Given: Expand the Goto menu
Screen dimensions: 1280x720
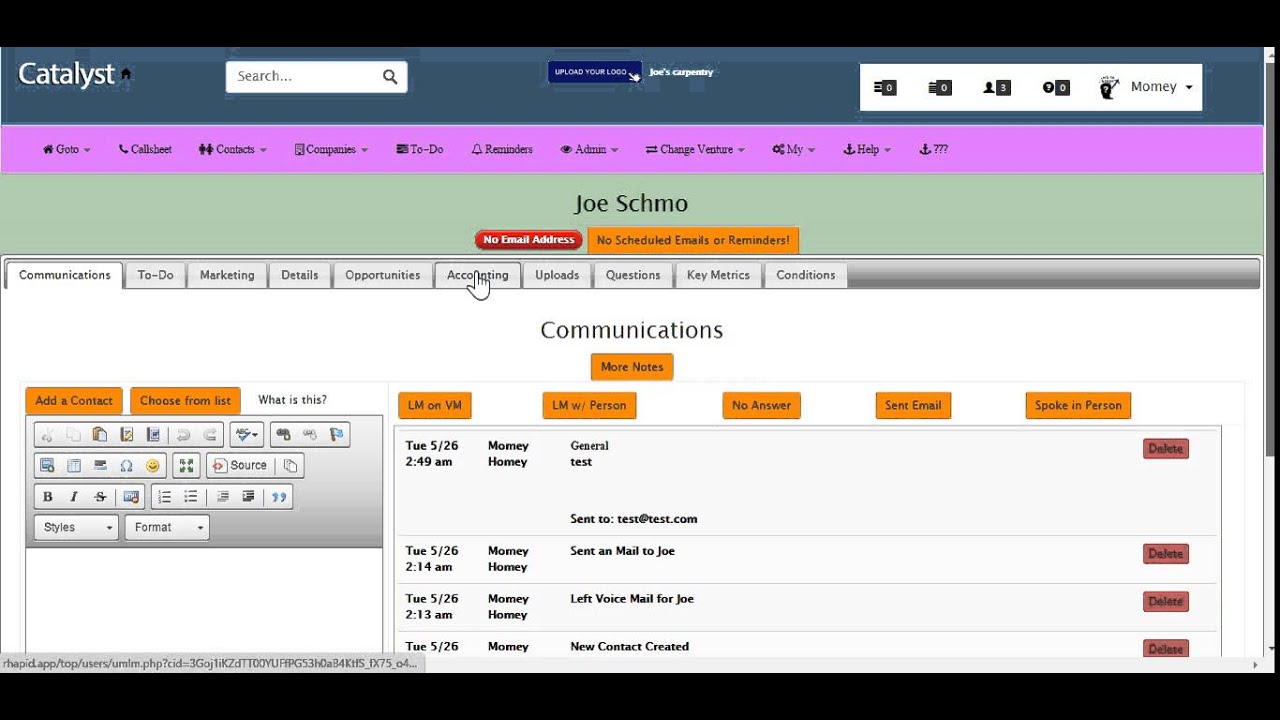Looking at the screenshot, I should click(x=66, y=149).
